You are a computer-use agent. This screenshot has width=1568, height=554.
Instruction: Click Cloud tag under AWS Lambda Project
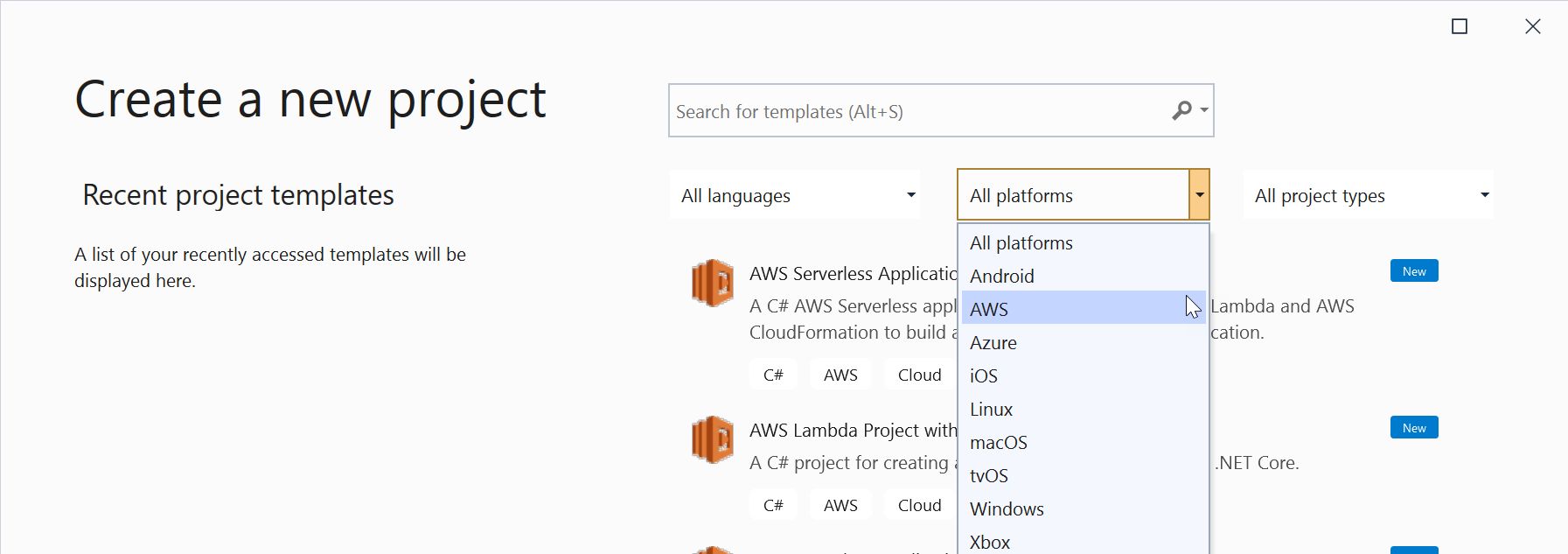tap(920, 505)
